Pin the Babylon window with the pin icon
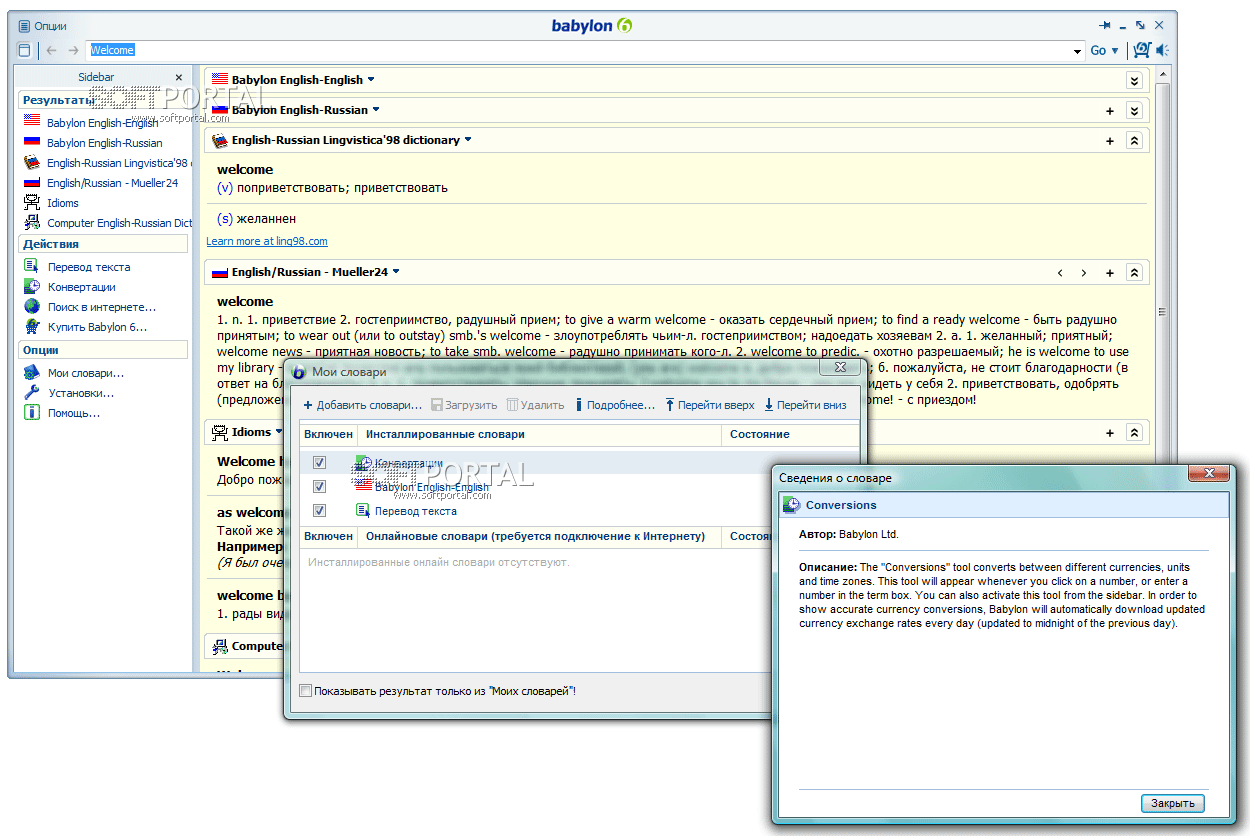Screen dimensions: 1250x836 tap(1105, 25)
